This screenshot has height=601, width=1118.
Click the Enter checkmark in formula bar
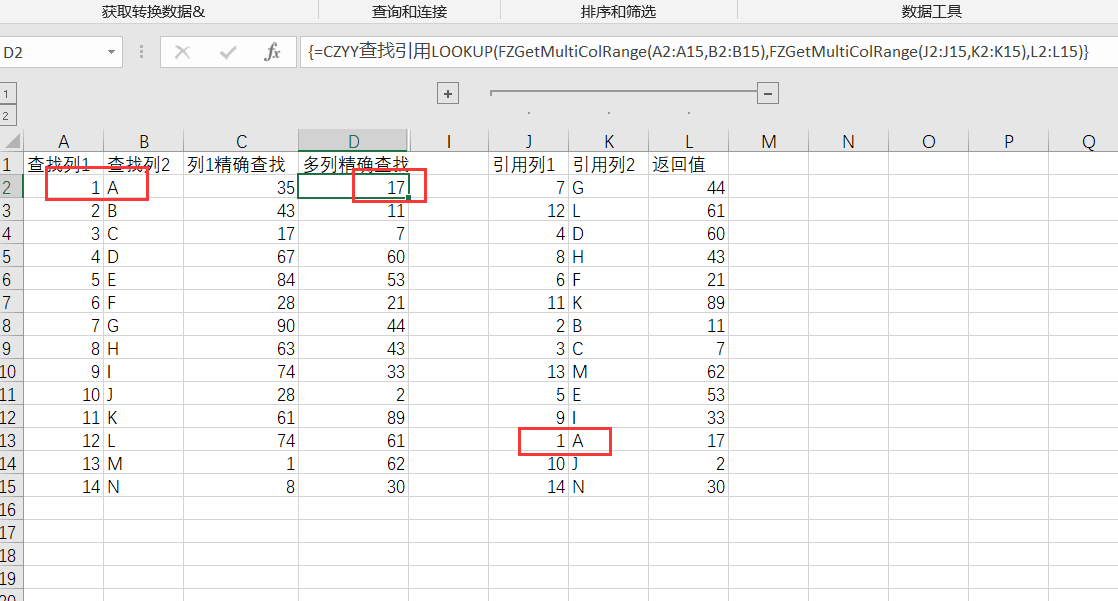[x=228, y=52]
